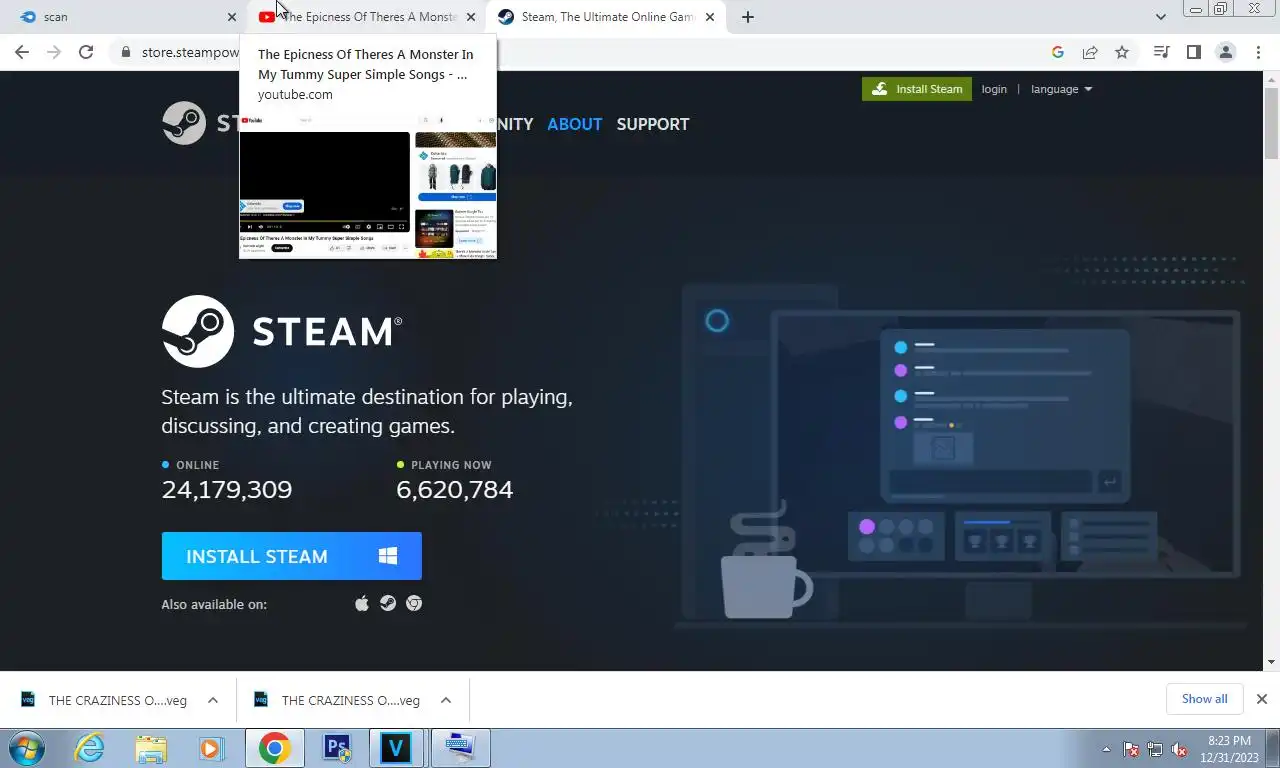Close the Steam tab
Viewport: 1280px width, 768px height.
click(710, 17)
